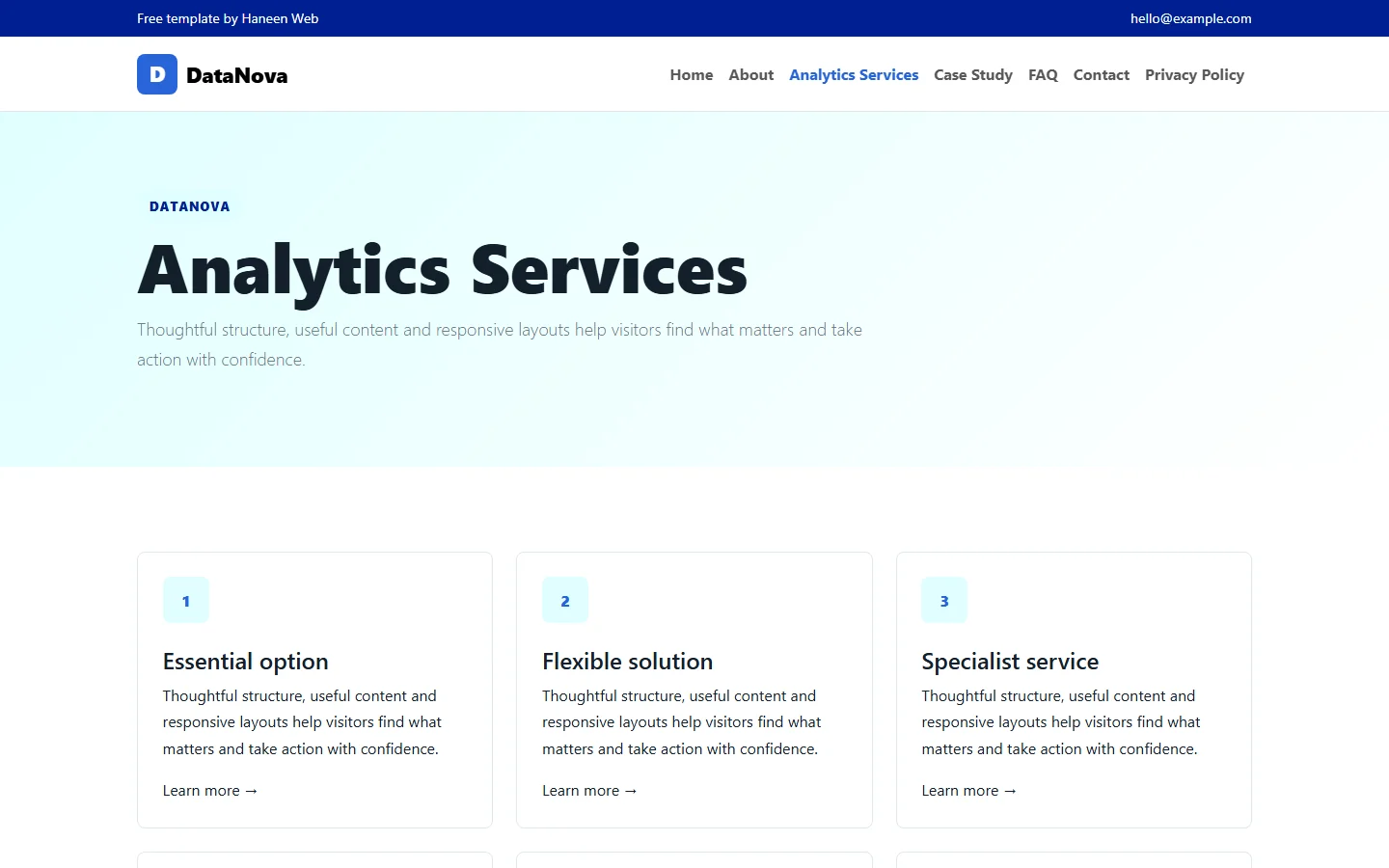Open the About page from navigation
The height and width of the screenshot is (868, 1389).
[x=751, y=75]
